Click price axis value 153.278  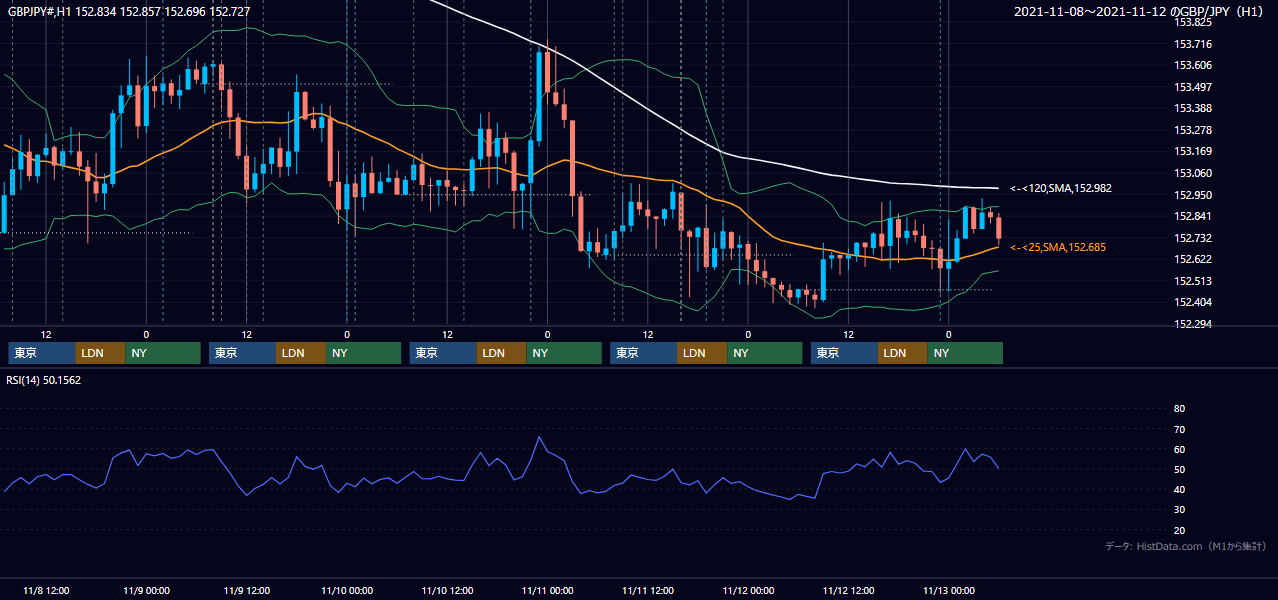[1192, 130]
